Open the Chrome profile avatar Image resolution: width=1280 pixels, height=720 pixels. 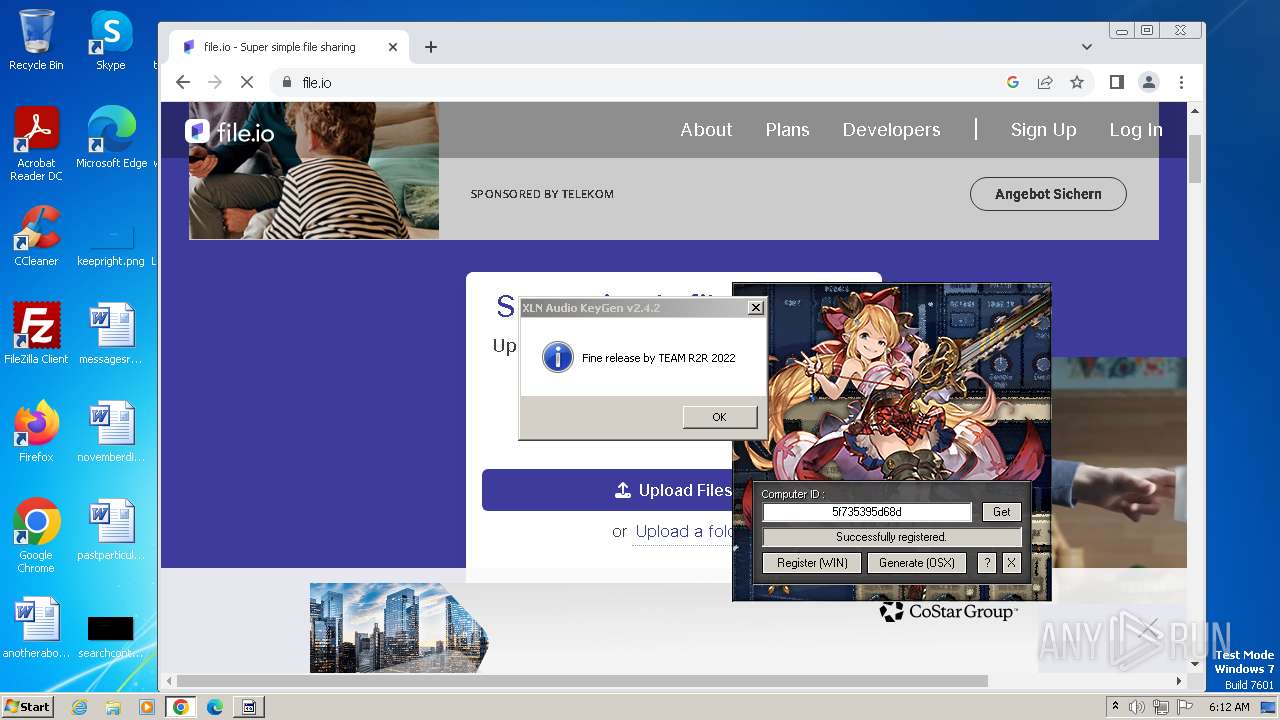coord(1149,82)
